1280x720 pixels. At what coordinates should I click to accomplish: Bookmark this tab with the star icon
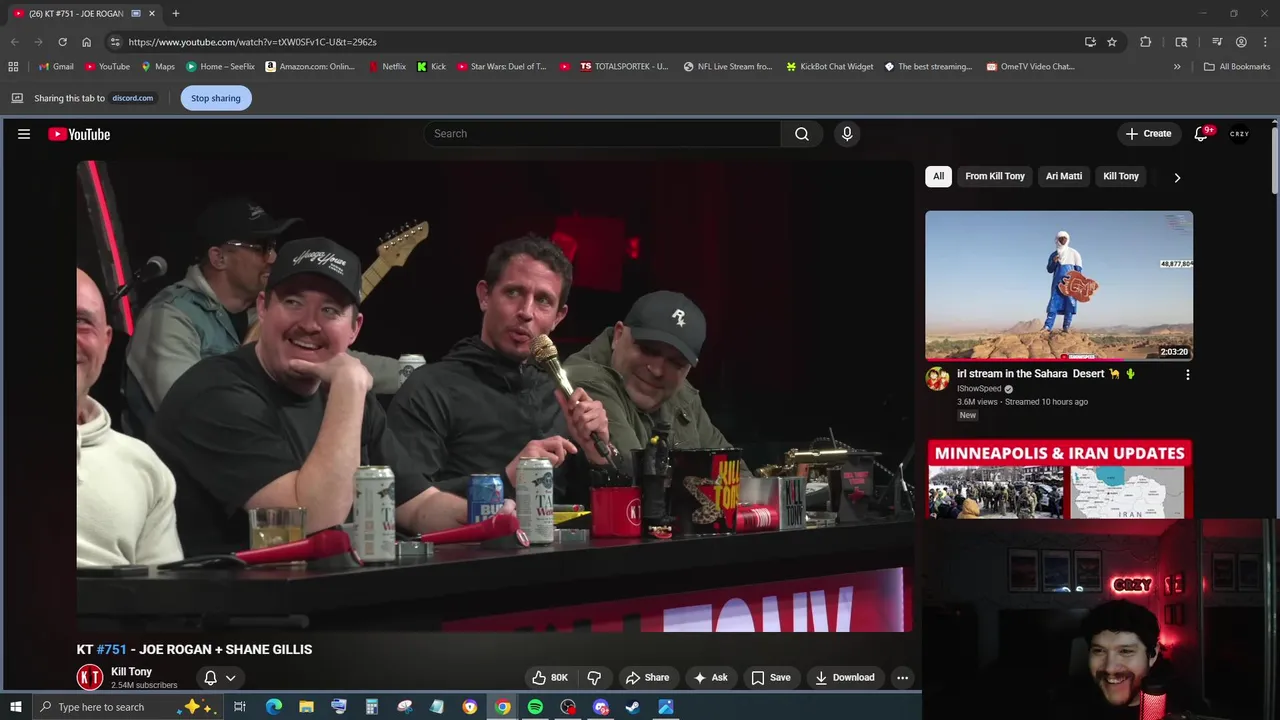click(x=1112, y=42)
